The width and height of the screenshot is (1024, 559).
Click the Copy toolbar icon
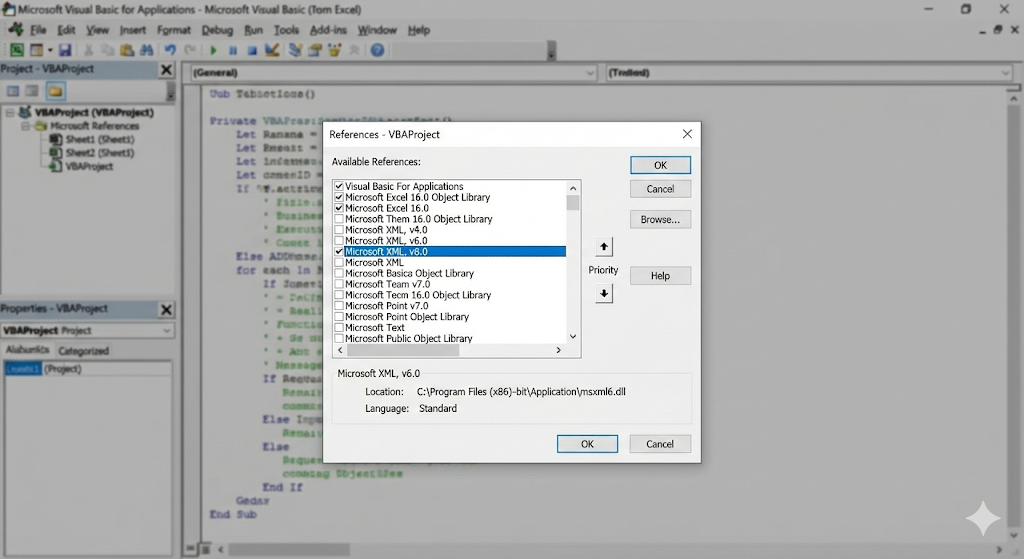pyautogui.click(x=108, y=50)
